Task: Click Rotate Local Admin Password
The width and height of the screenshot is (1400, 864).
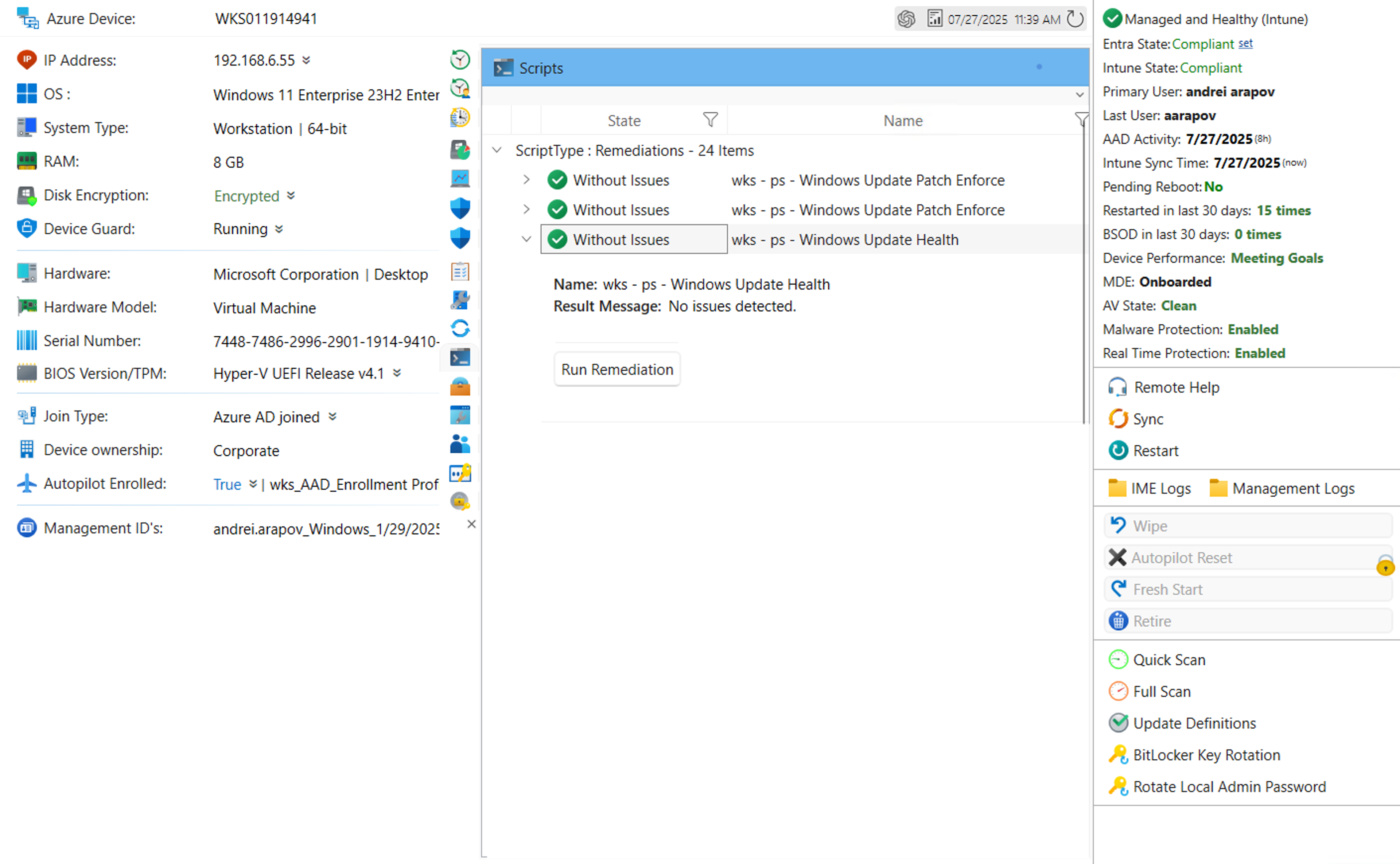Action: pyautogui.click(x=1217, y=786)
